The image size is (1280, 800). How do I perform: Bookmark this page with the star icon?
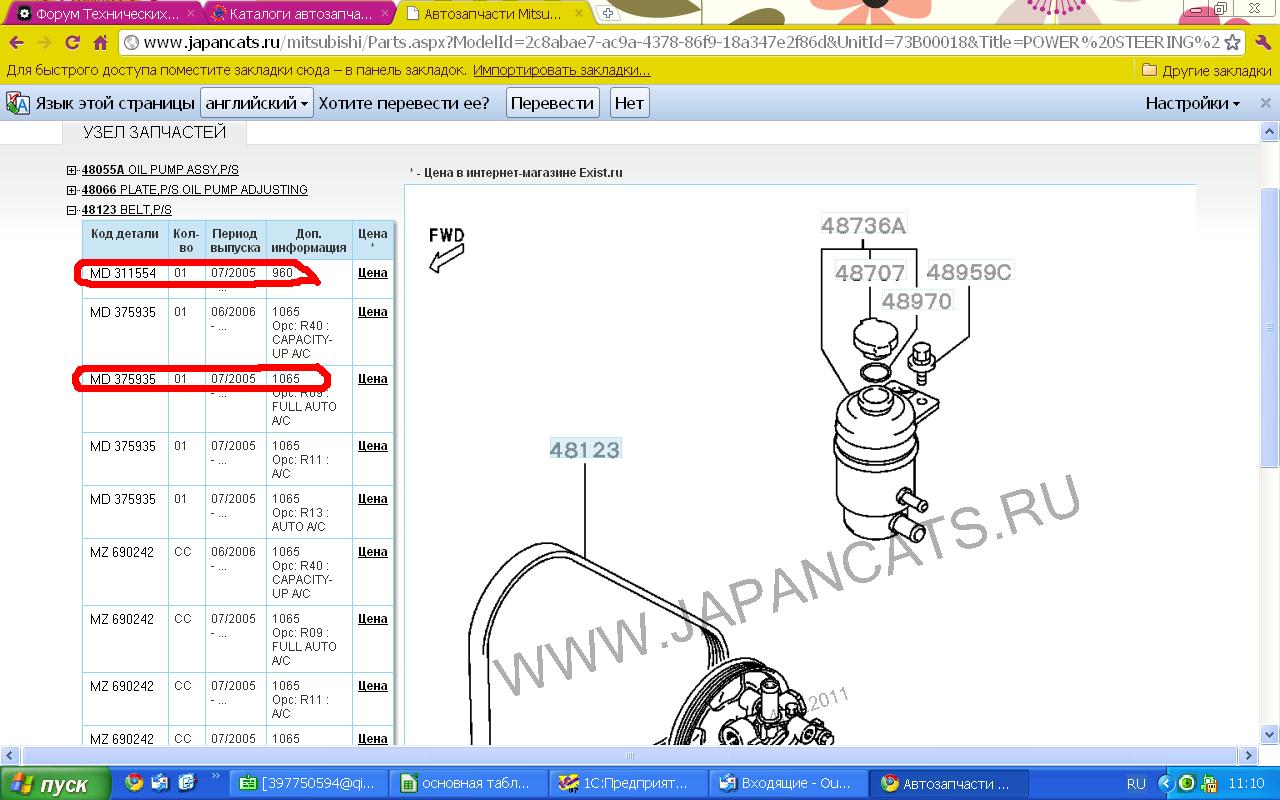pos(1232,43)
